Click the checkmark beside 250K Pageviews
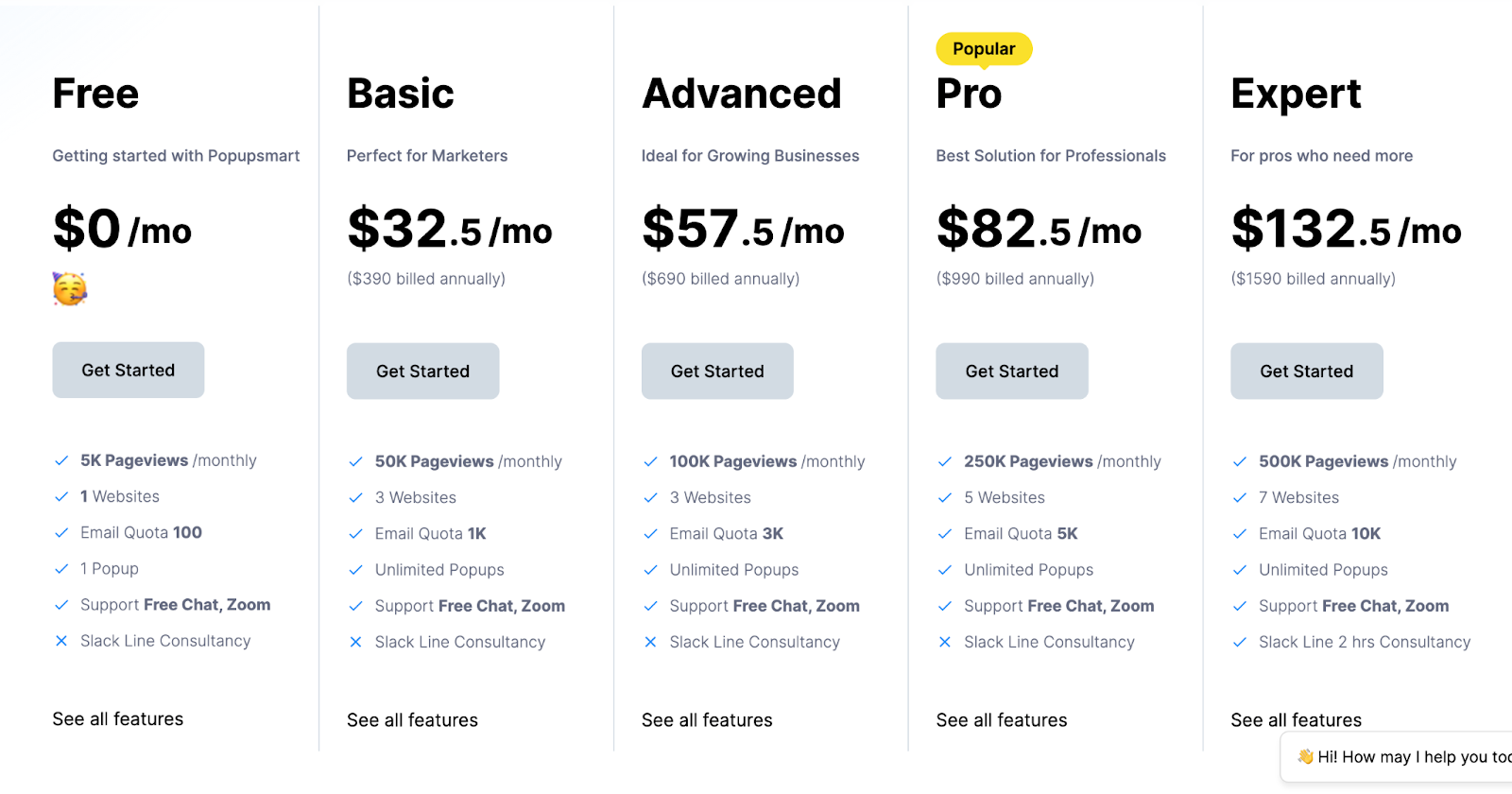The image size is (1512, 794). [x=945, y=461]
